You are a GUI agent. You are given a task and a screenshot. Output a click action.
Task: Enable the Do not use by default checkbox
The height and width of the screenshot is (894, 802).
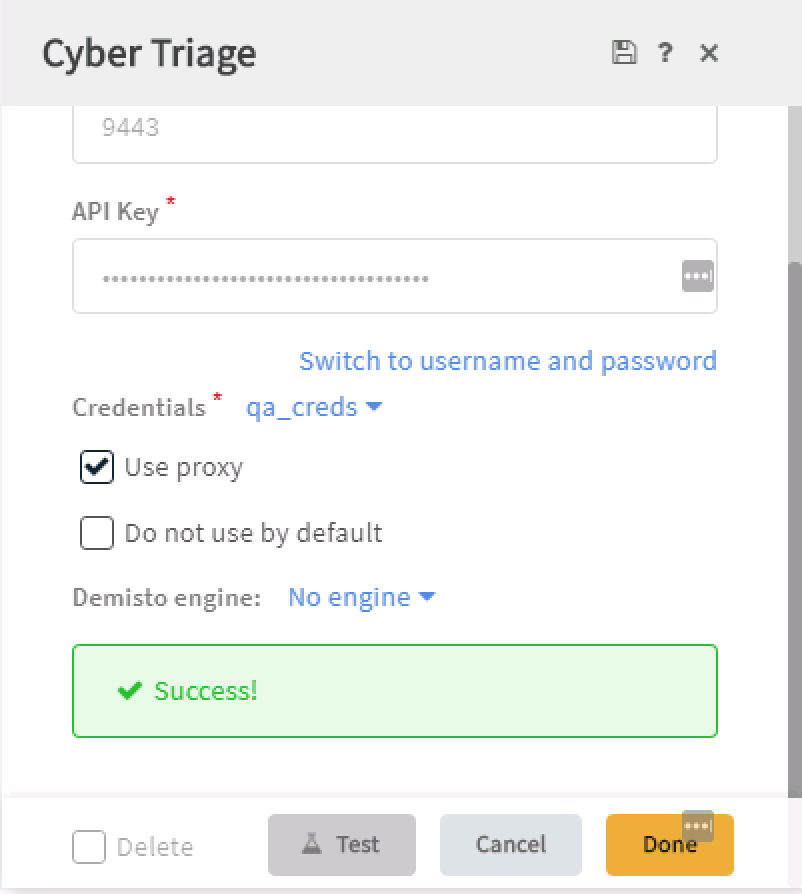[x=97, y=533]
